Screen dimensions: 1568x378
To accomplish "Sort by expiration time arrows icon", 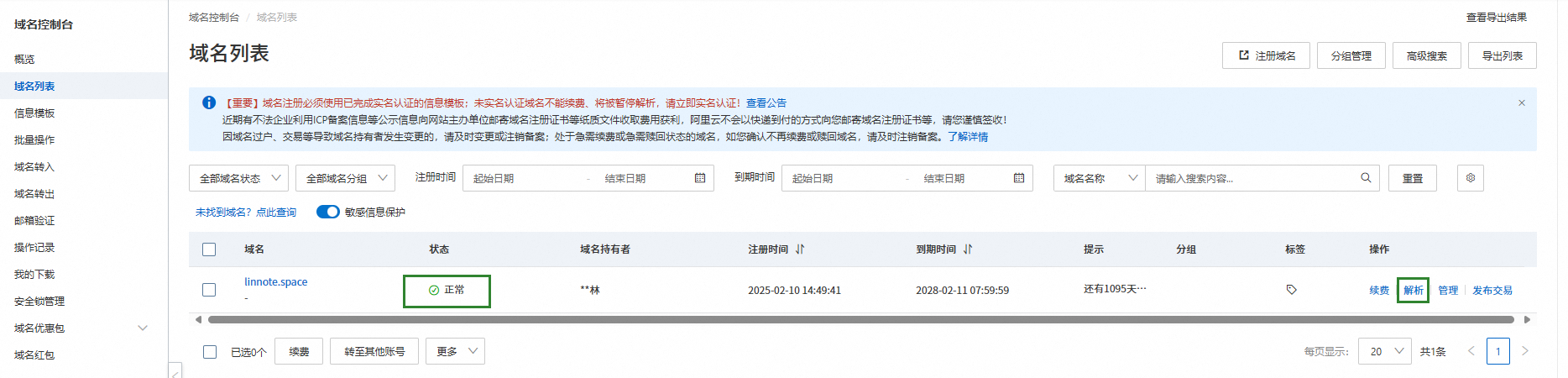I will tap(968, 249).
